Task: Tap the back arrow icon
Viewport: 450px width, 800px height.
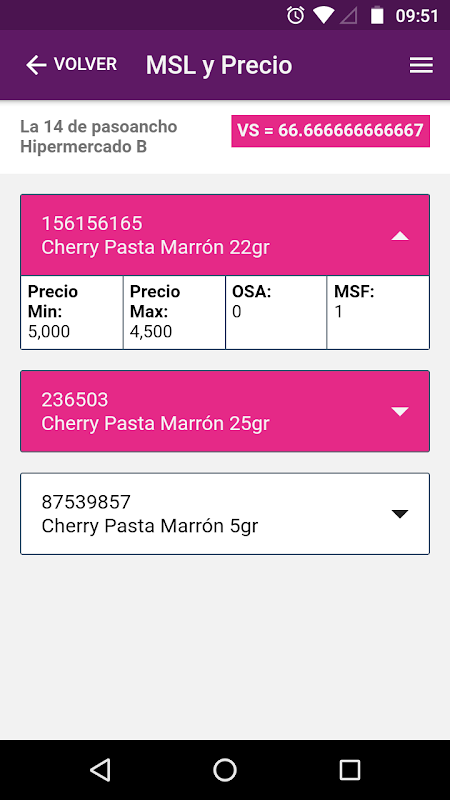Action: coord(36,65)
